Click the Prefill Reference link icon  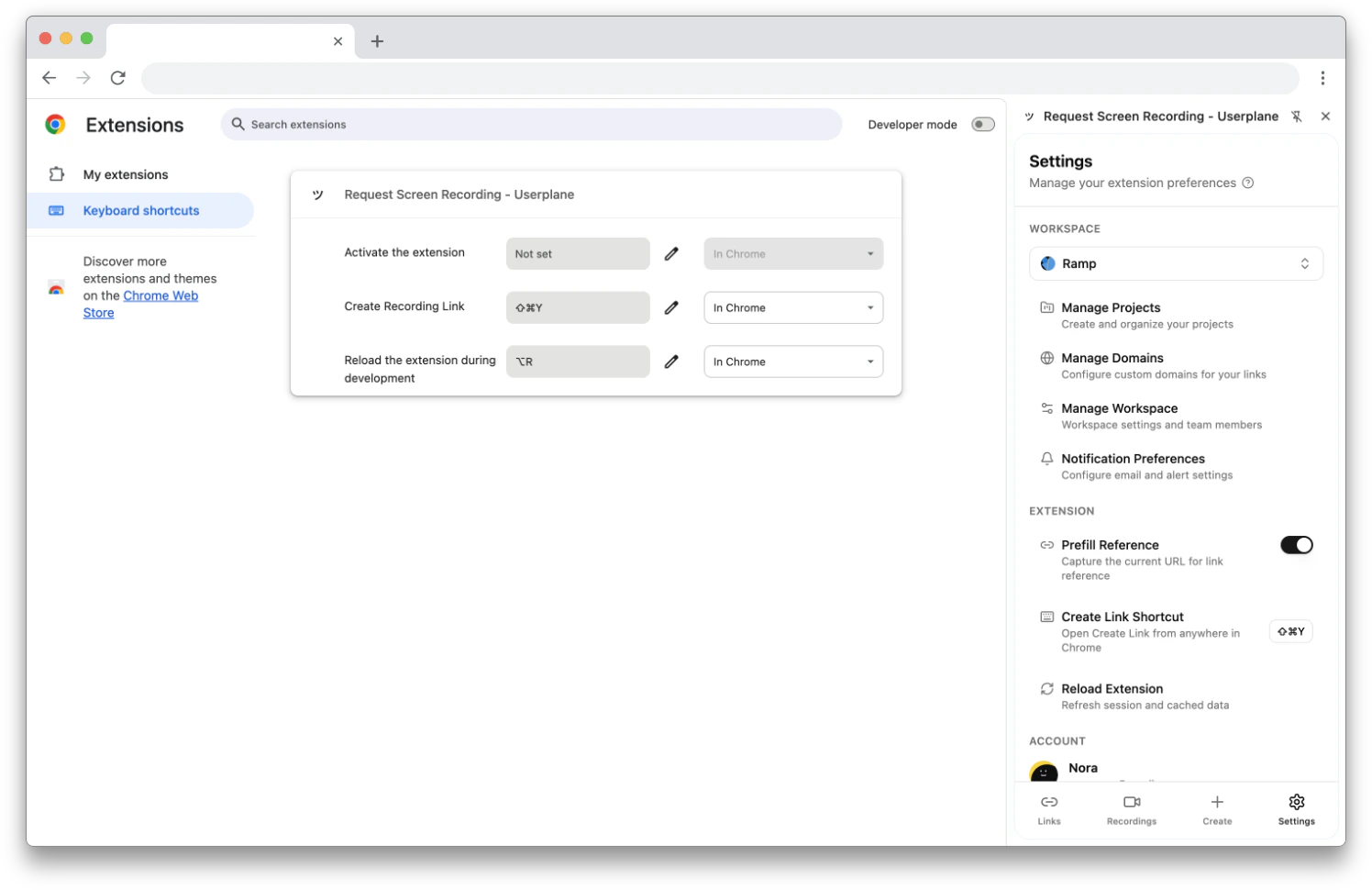point(1046,545)
